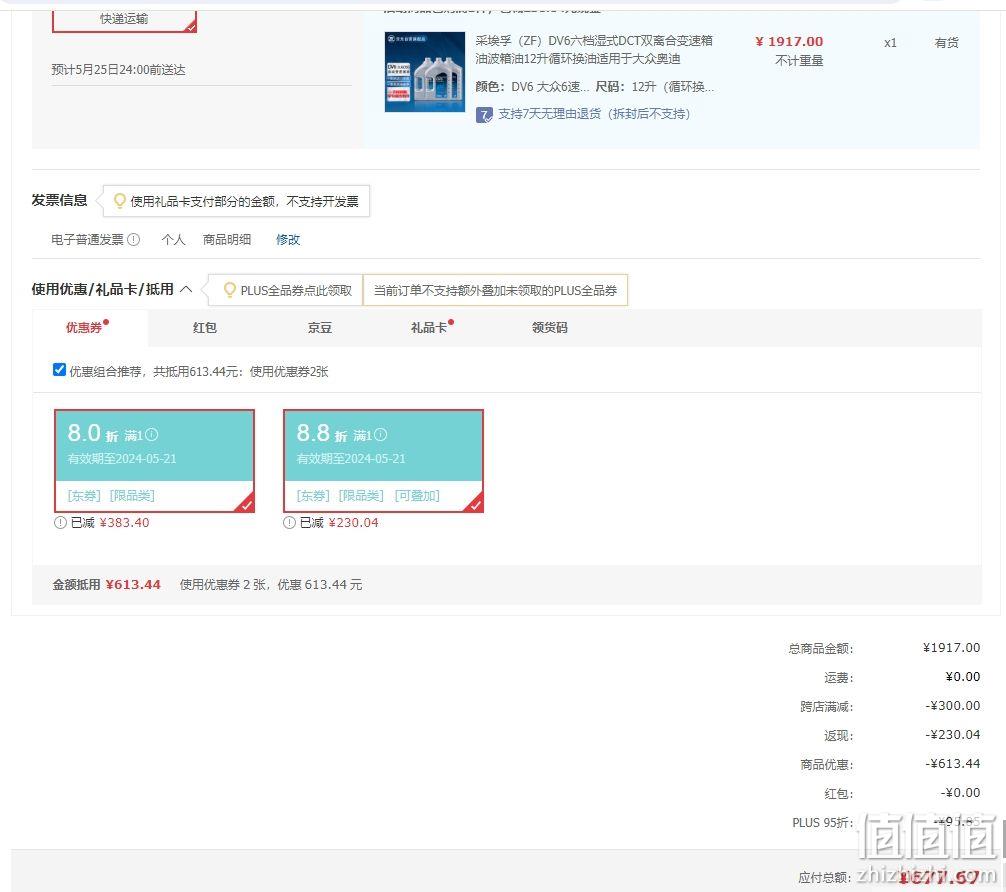Viewport: 1006px width, 892px height.
Task: Open the ZF DV6 gearbox oil product title
Action: (x=593, y=49)
